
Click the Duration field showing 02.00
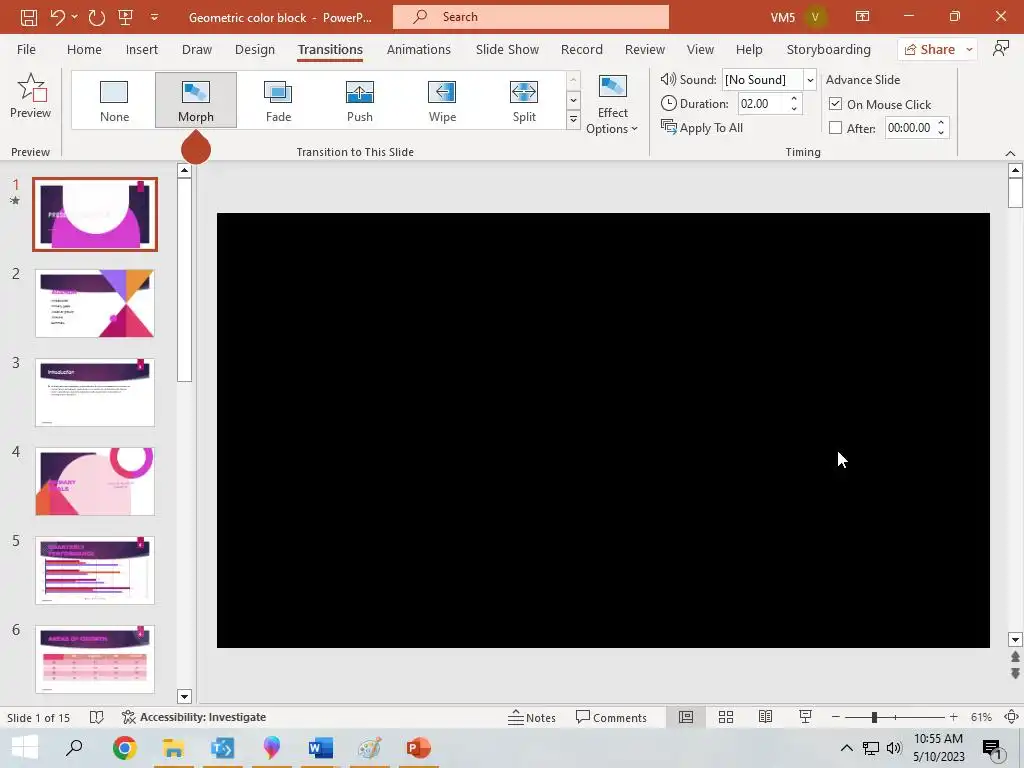pos(763,104)
